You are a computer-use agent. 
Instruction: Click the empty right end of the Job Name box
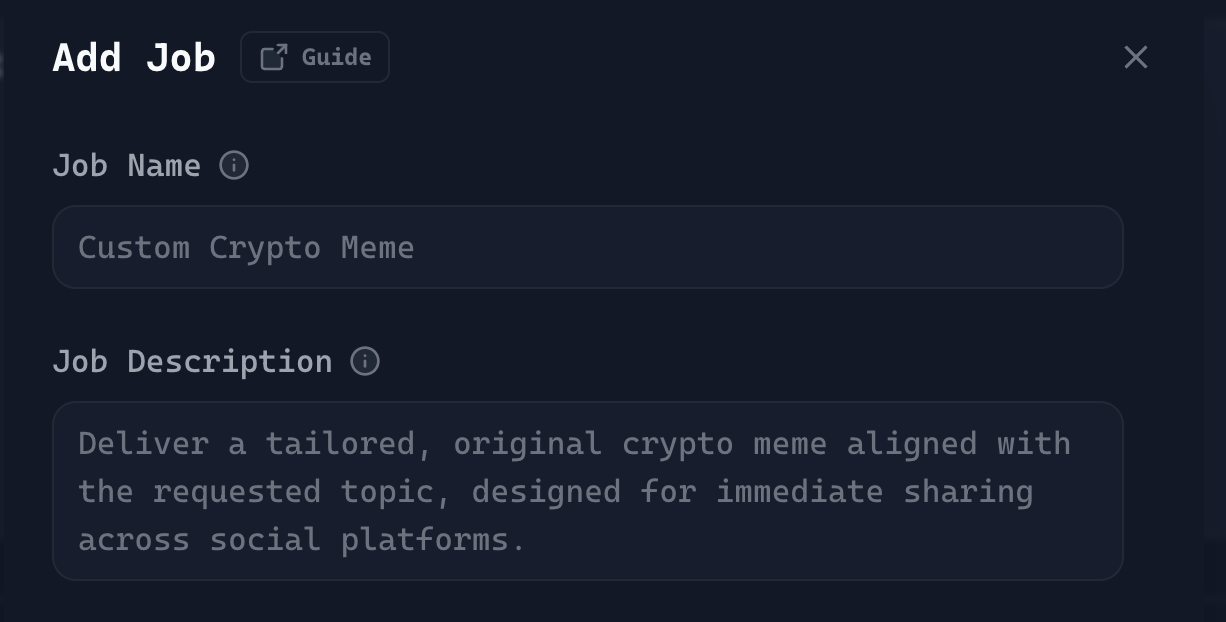tap(1000, 248)
